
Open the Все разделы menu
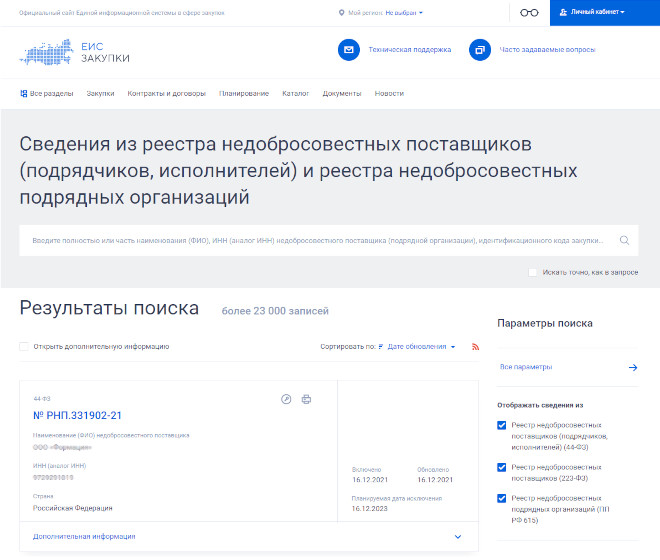tap(47, 93)
